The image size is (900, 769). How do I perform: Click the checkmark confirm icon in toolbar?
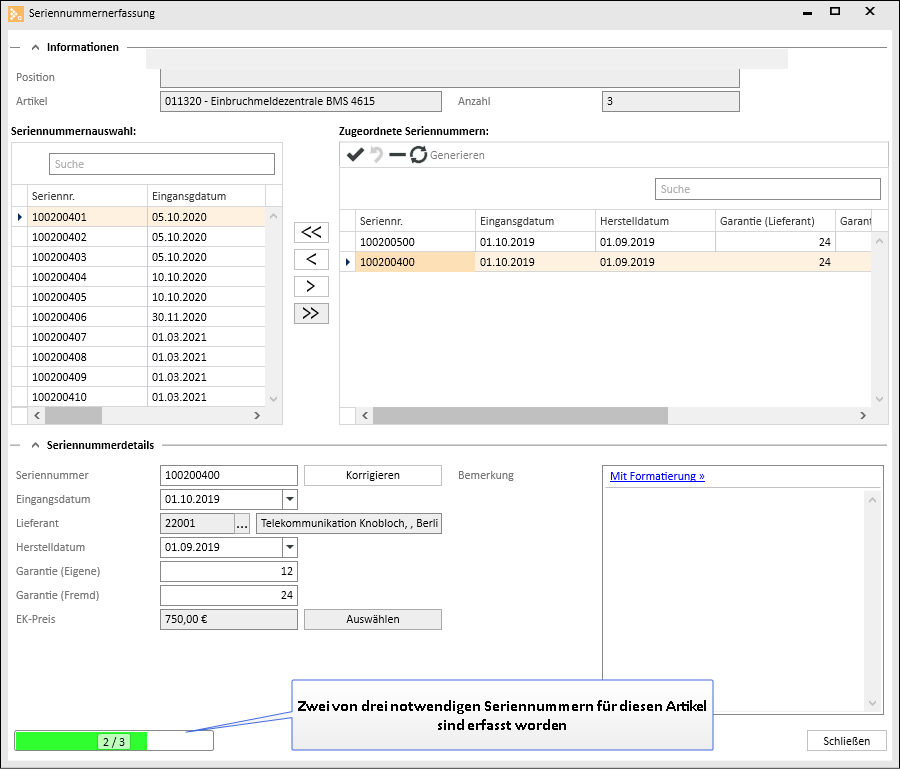coord(354,155)
